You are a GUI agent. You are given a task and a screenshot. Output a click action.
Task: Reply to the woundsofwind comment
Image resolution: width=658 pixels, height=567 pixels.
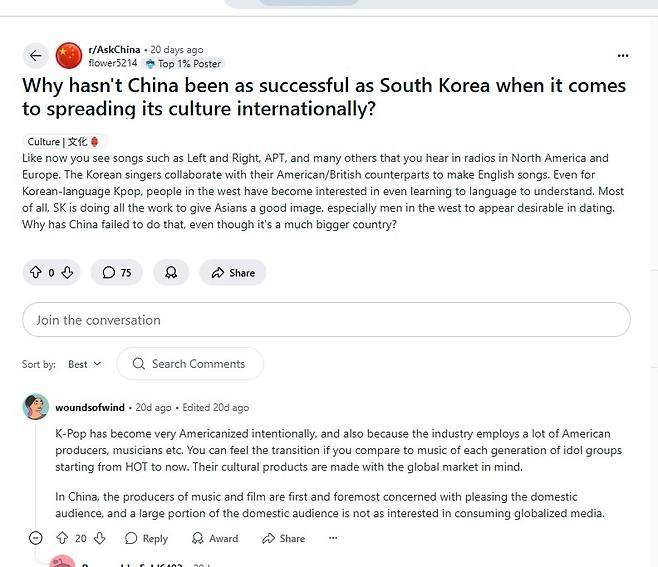[146, 538]
